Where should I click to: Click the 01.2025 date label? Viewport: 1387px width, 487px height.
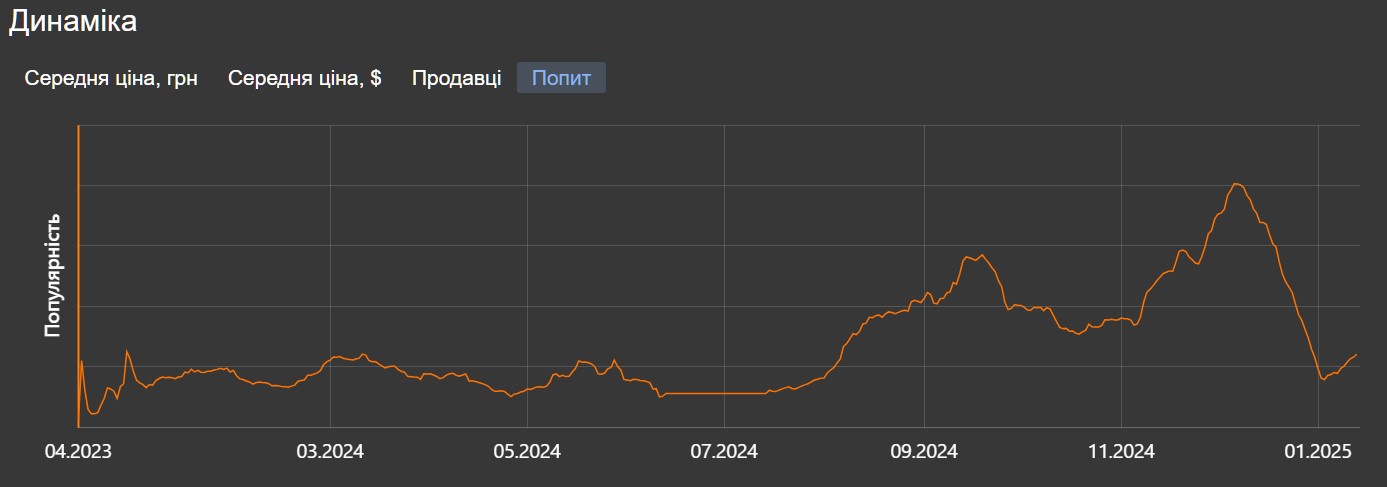click(x=1319, y=452)
